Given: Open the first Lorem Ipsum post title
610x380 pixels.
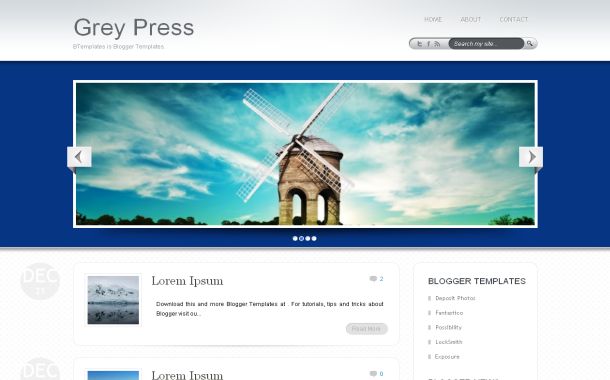Looking at the screenshot, I should coord(187,280).
